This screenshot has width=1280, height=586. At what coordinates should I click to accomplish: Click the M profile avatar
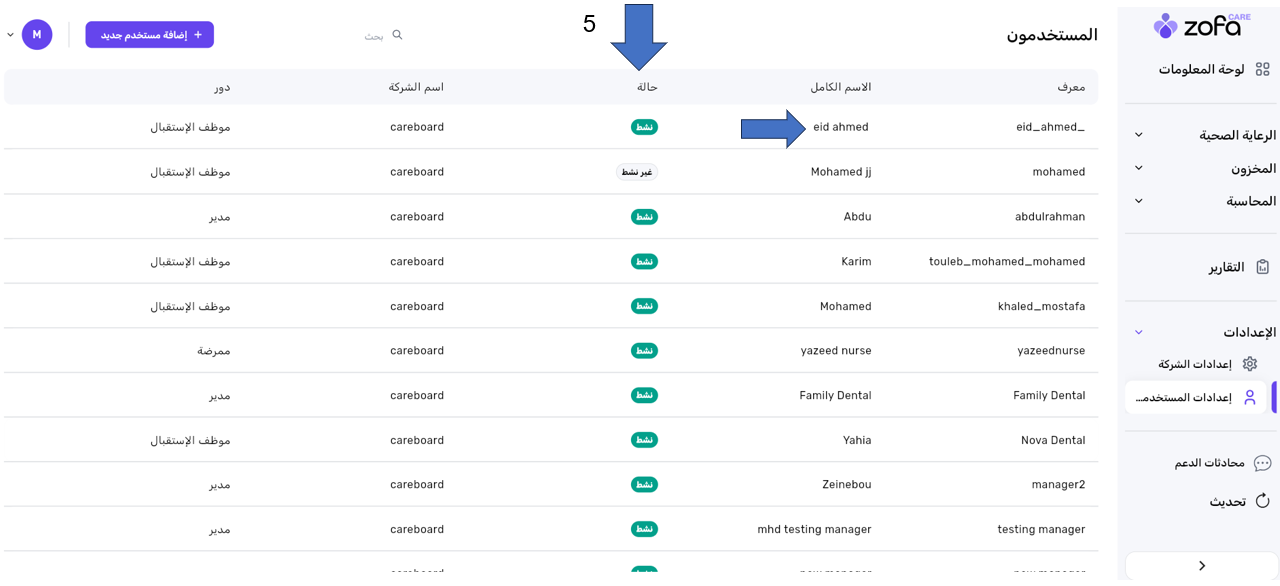37,35
